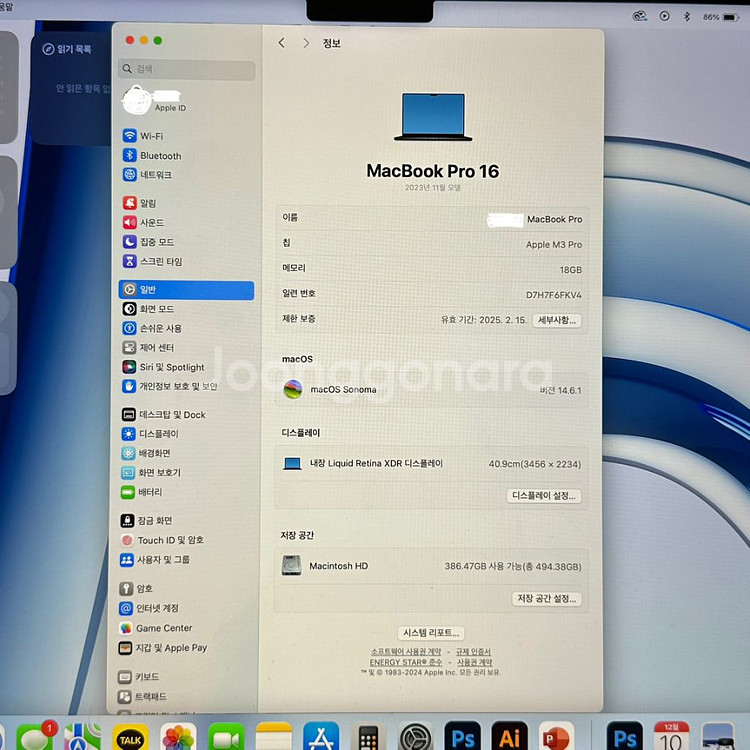Open PowerPoint from the Dock
This screenshot has height=750, width=750.
[556, 737]
